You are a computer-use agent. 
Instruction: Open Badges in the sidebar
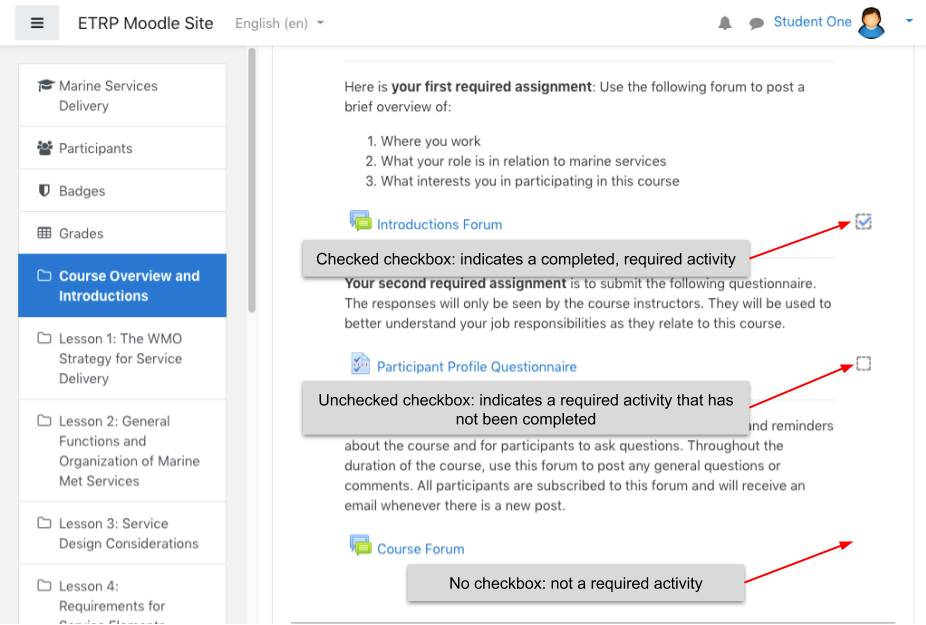[122, 191]
